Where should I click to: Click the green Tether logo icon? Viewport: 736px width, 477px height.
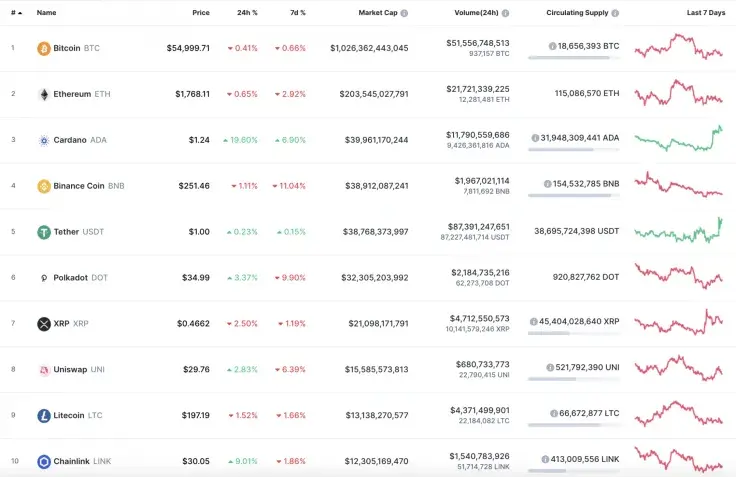(x=44, y=232)
